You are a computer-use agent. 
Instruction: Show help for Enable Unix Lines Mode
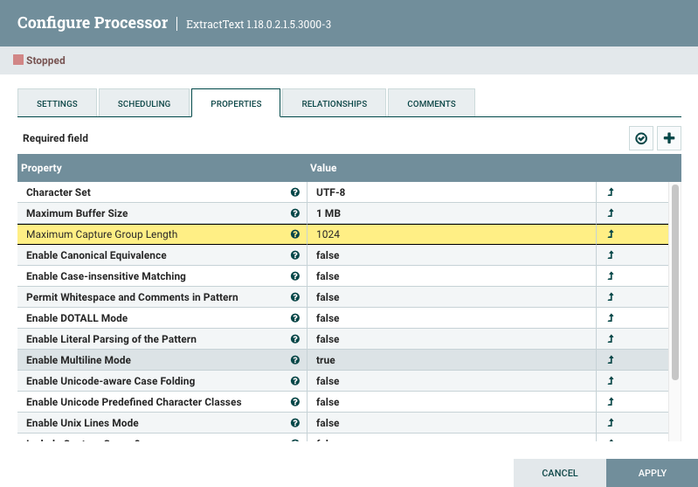point(295,423)
